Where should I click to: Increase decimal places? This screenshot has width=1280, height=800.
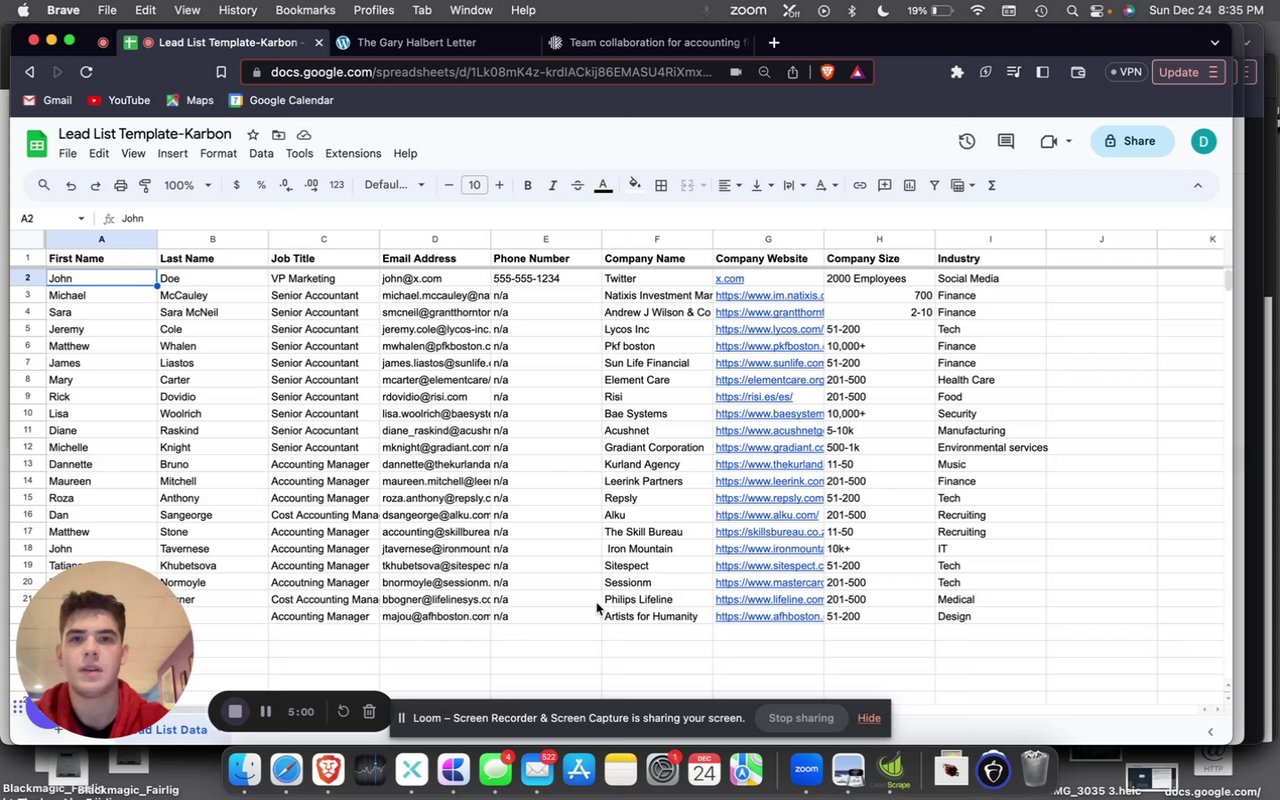pos(311,185)
